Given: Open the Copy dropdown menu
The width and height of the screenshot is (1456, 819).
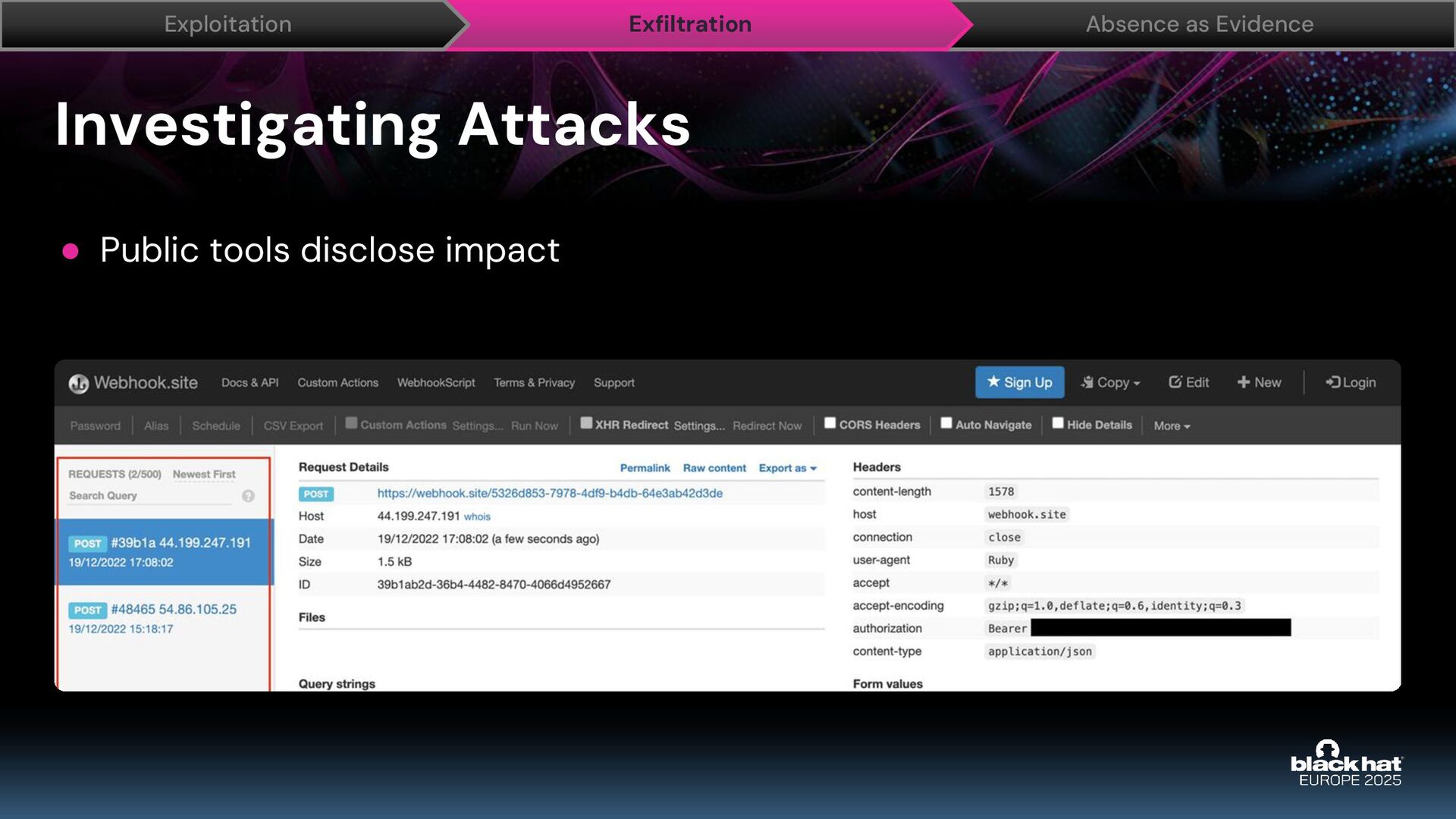Looking at the screenshot, I should [1111, 382].
